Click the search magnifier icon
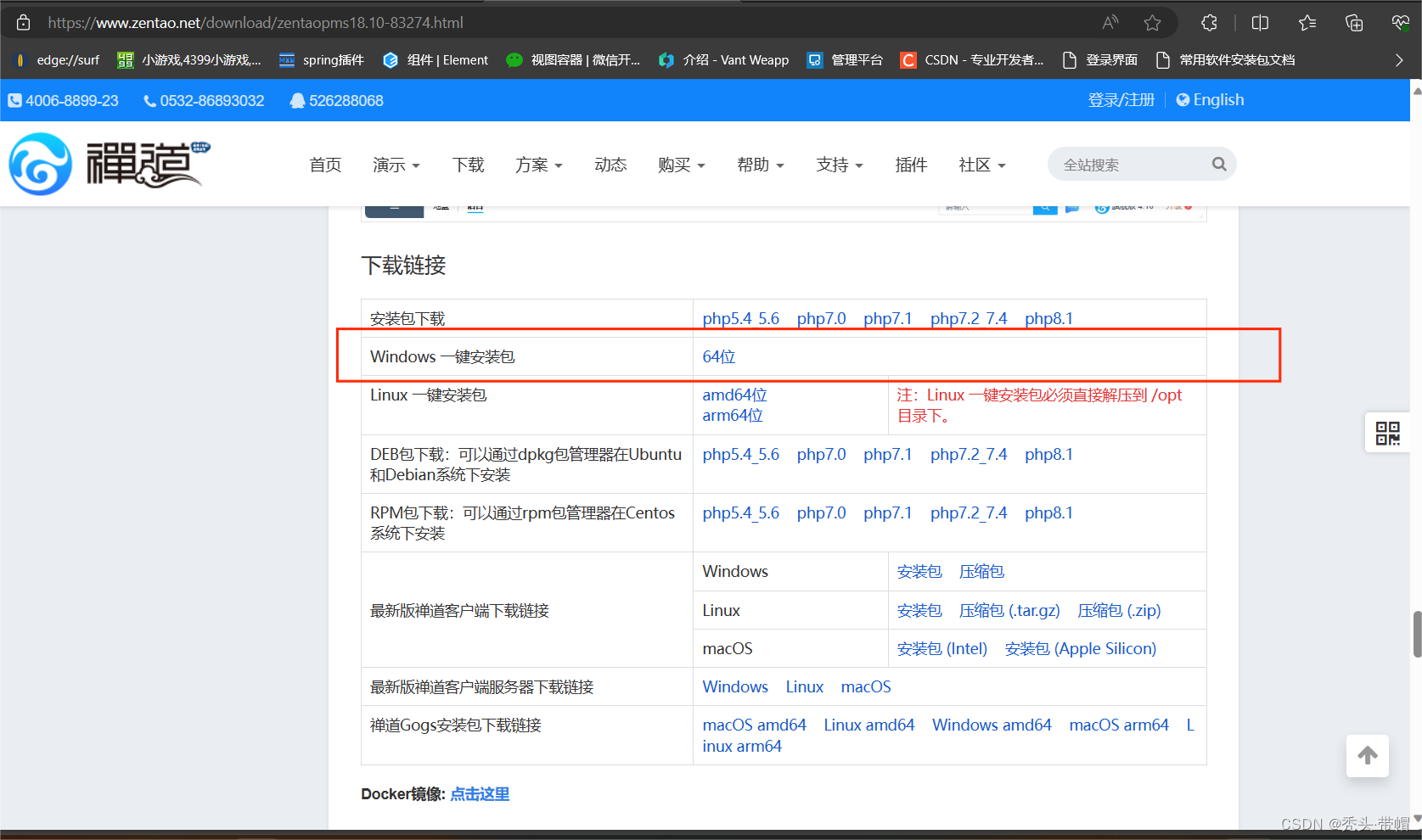1422x840 pixels. point(1219,165)
